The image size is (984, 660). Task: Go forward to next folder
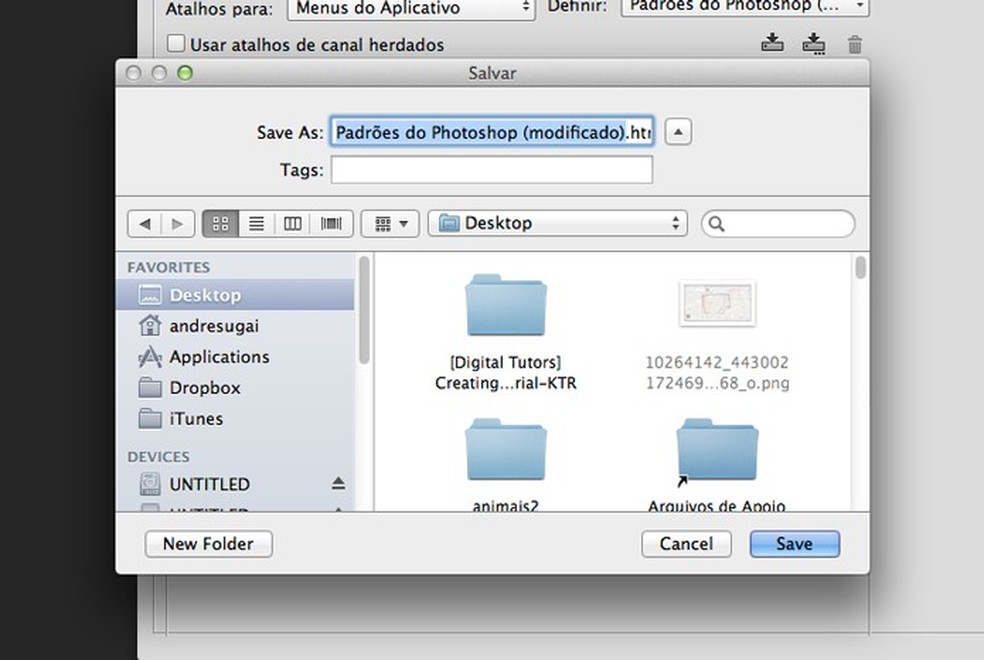(178, 224)
